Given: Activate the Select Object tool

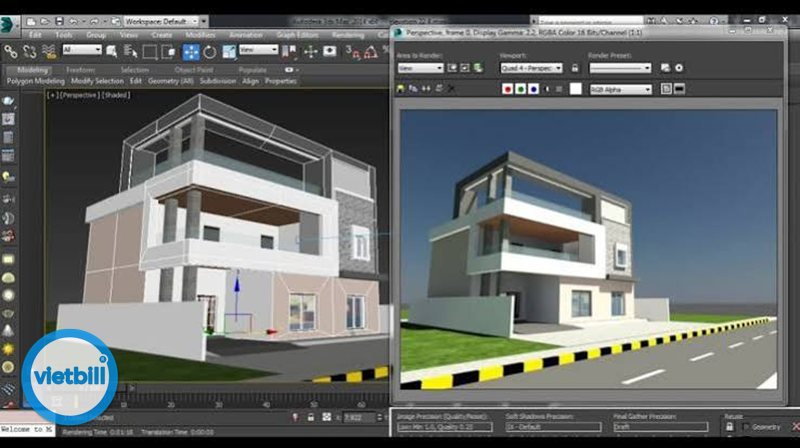Looking at the screenshot, I should click(x=112, y=51).
